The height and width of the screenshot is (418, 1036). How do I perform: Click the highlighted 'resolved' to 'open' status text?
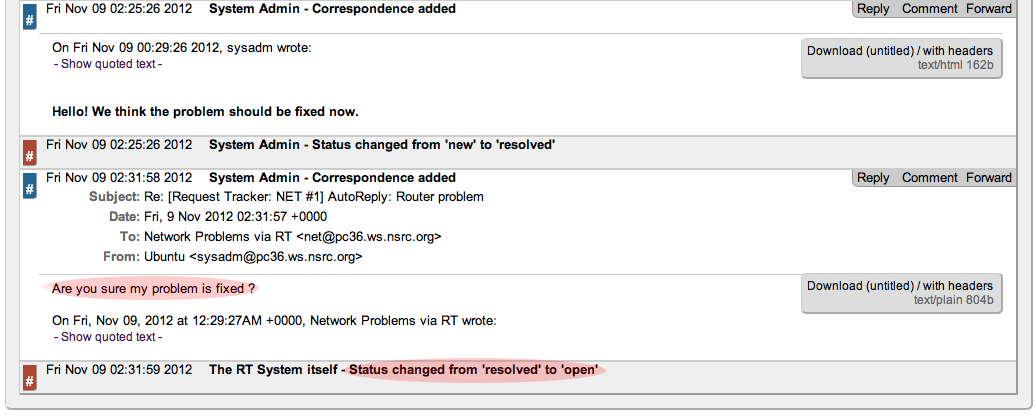coord(473,370)
